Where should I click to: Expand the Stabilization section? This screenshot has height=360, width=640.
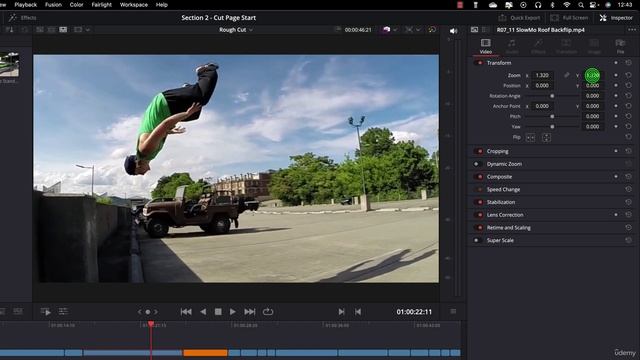(501, 202)
